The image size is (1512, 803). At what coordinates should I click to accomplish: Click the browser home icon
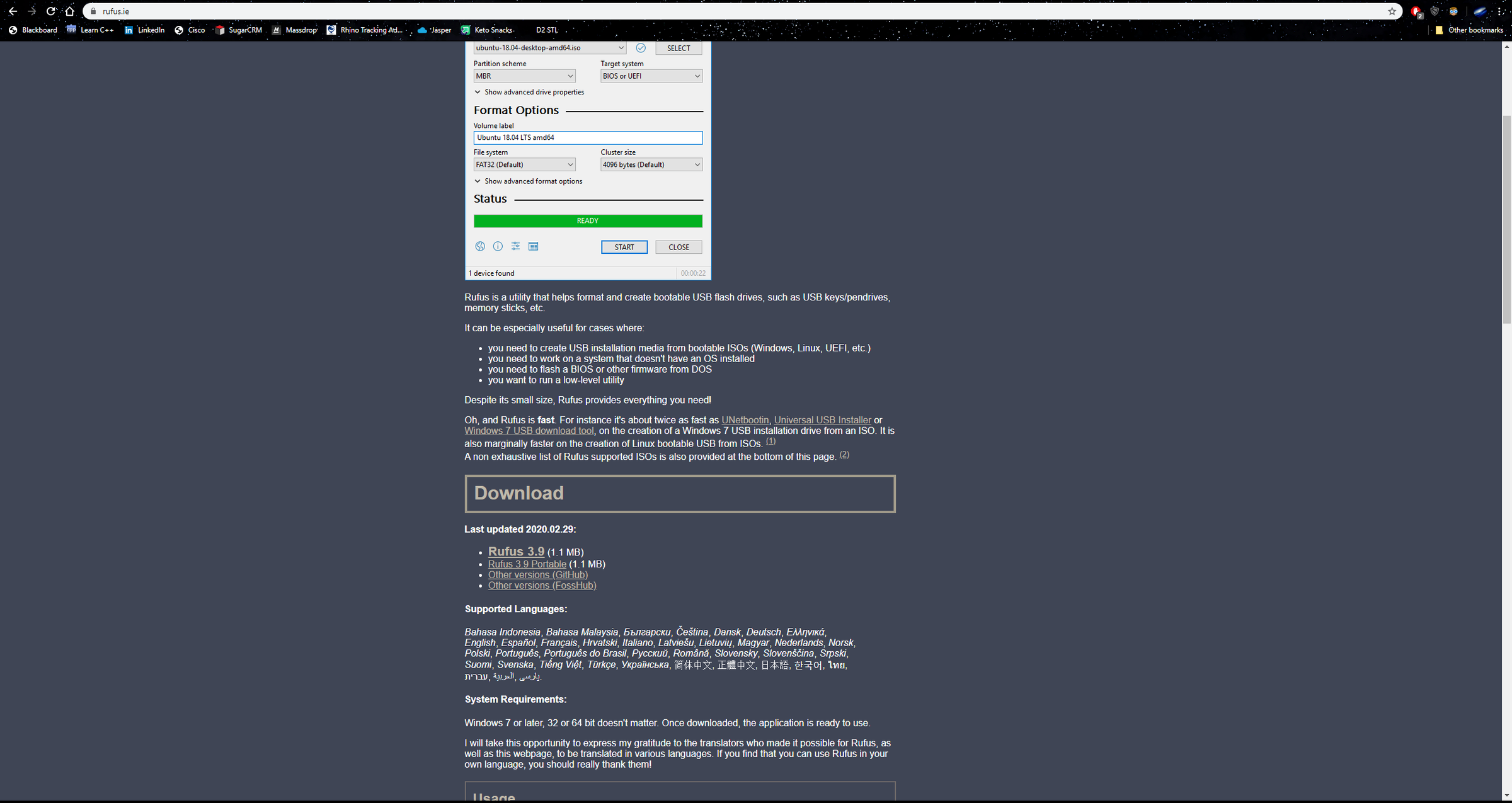pos(69,11)
